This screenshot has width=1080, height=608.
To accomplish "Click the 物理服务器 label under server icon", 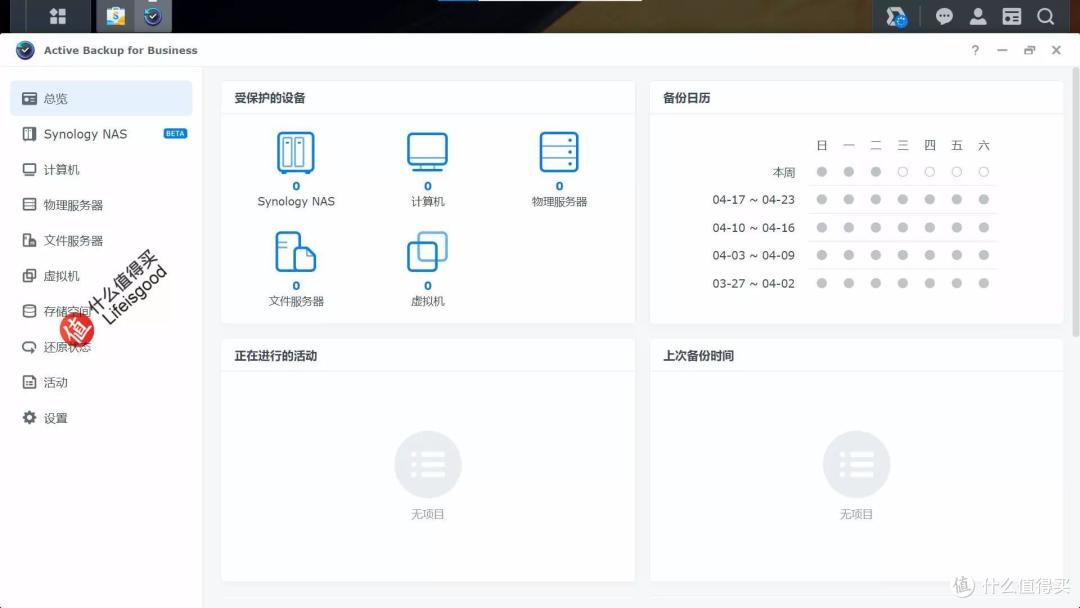I will pyautogui.click(x=559, y=202).
